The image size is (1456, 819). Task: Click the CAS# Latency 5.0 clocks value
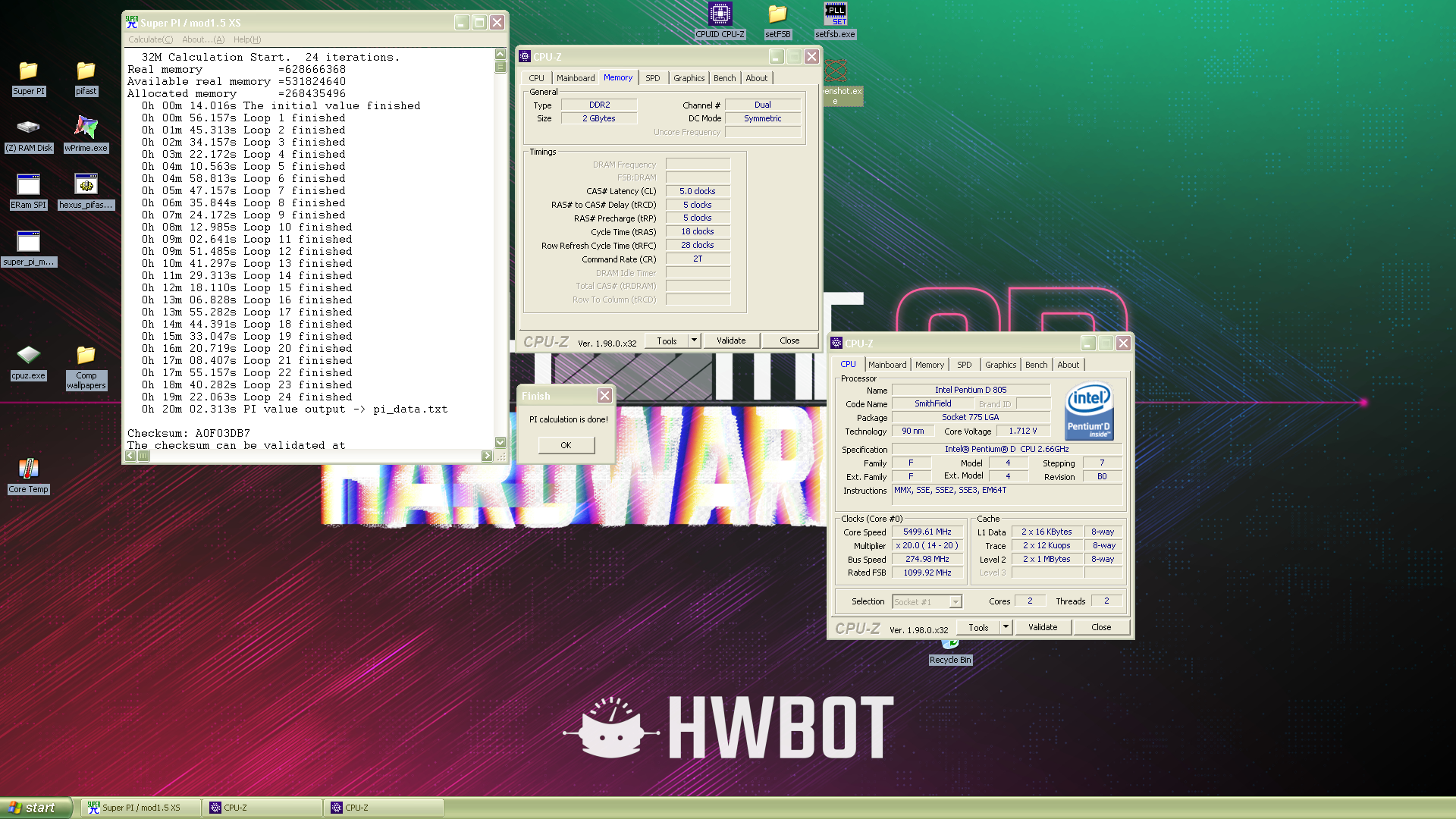coord(697,191)
